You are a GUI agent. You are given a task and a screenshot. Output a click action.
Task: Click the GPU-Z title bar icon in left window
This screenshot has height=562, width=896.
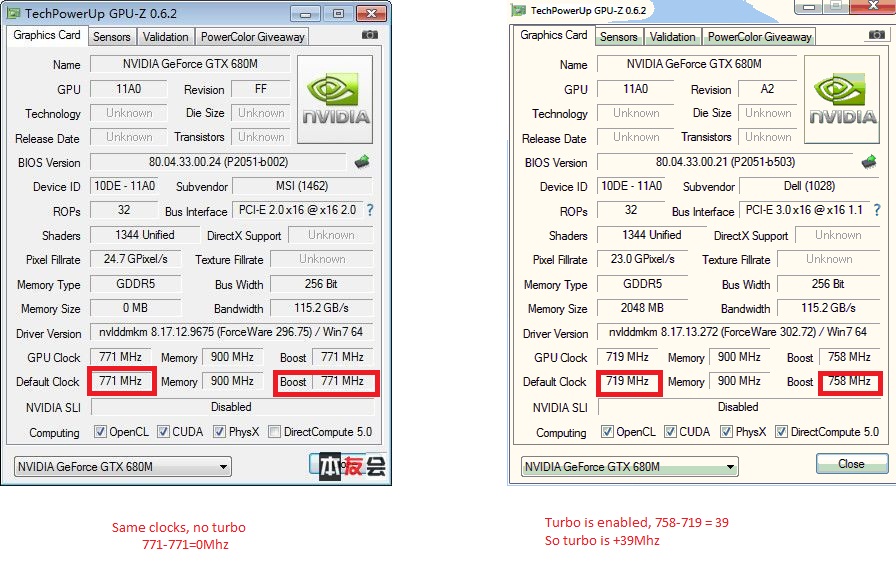point(14,13)
